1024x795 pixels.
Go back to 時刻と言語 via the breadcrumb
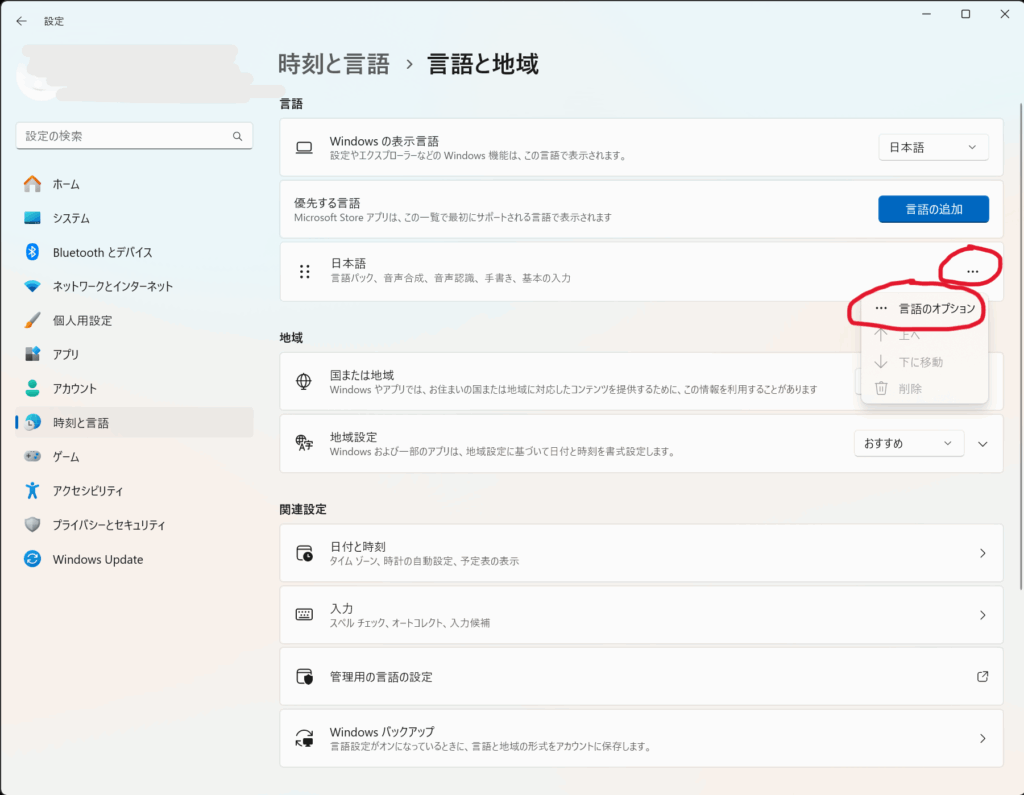click(x=334, y=64)
